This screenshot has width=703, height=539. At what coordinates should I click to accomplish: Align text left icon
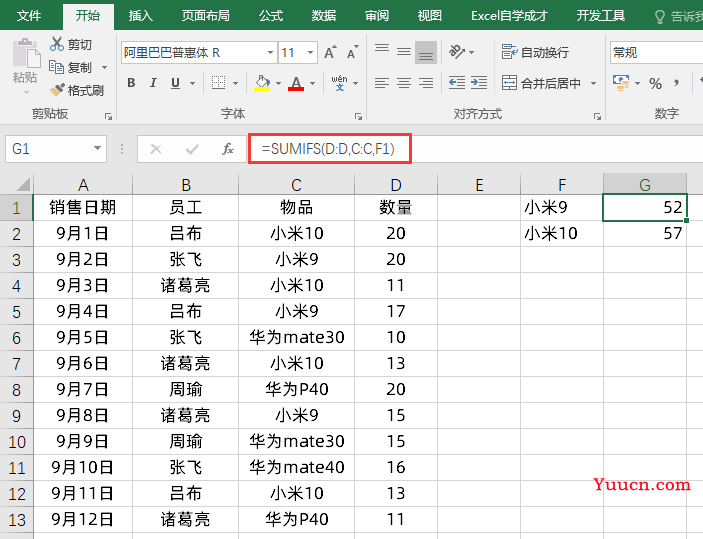(382, 83)
